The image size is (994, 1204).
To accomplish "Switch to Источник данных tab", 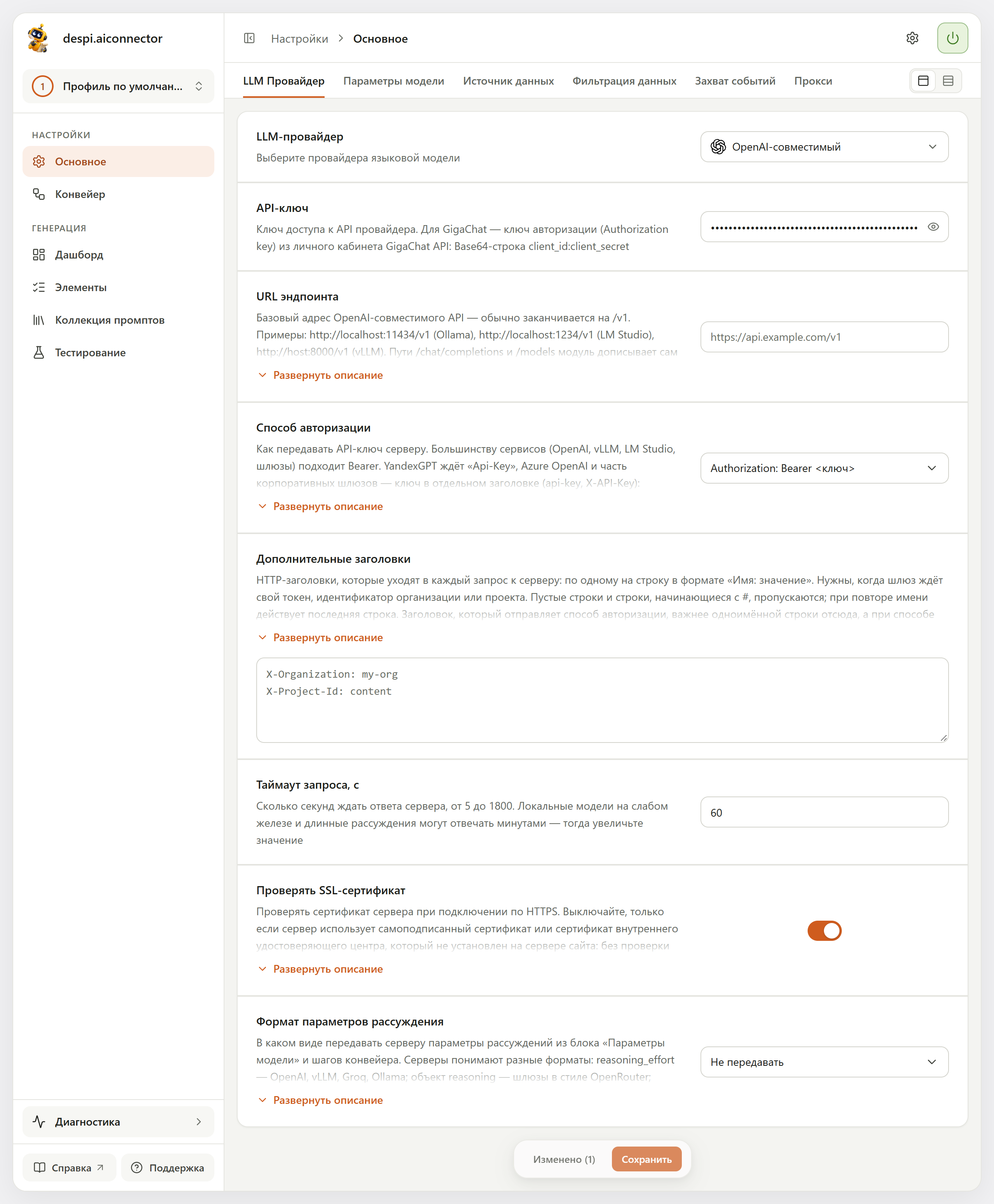I will (x=508, y=81).
